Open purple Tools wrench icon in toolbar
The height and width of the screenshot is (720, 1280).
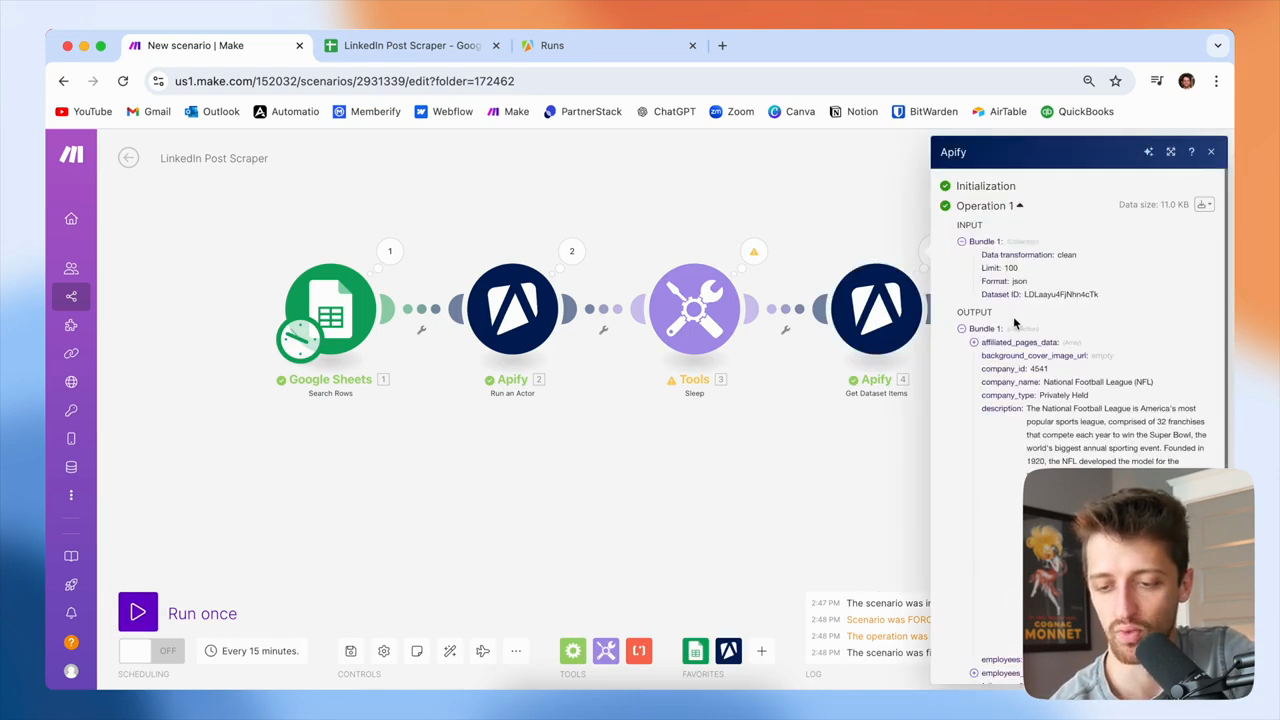(606, 651)
